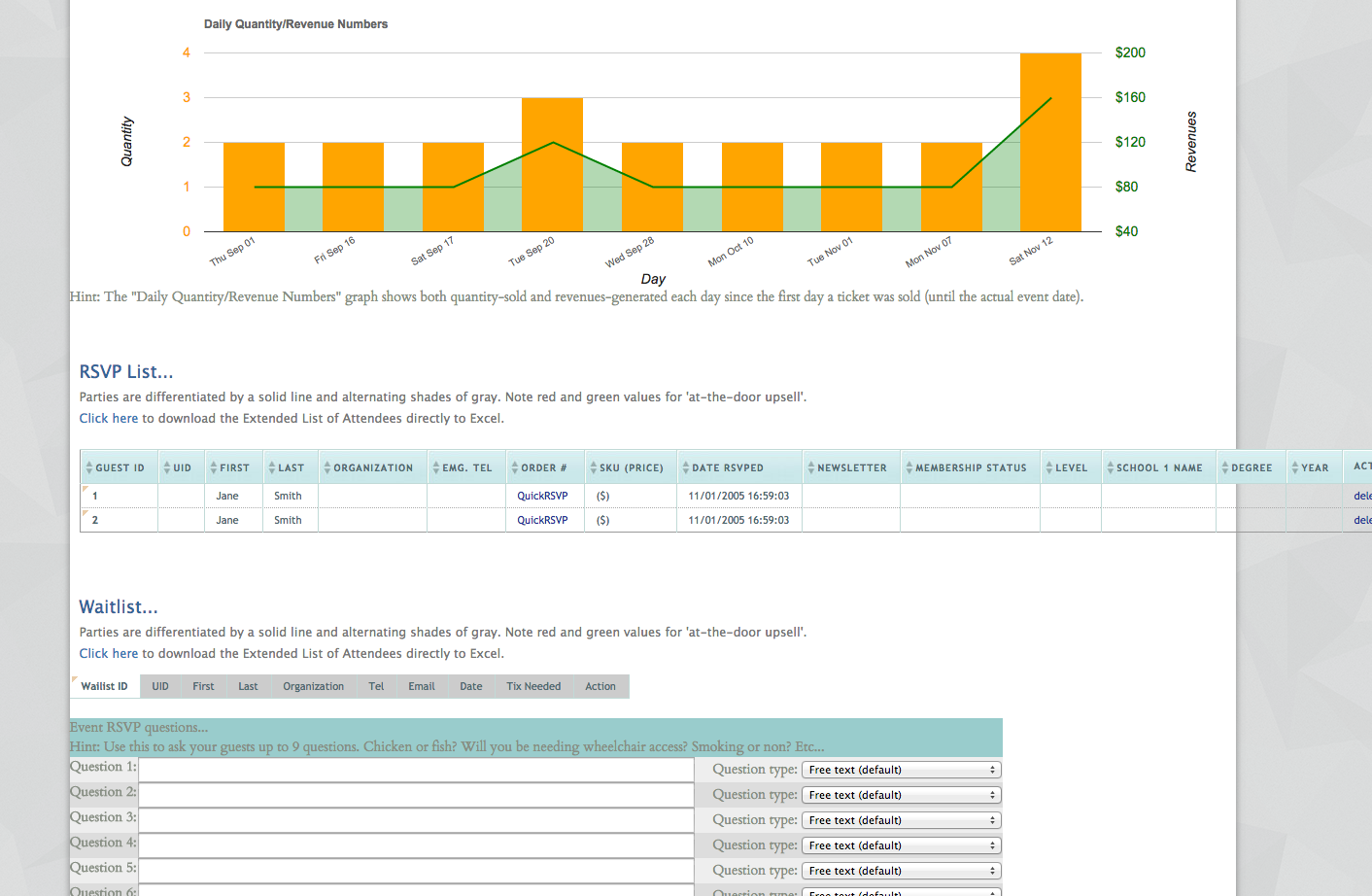Select the waitlist Last column header
1372x896 pixels.
[249, 686]
